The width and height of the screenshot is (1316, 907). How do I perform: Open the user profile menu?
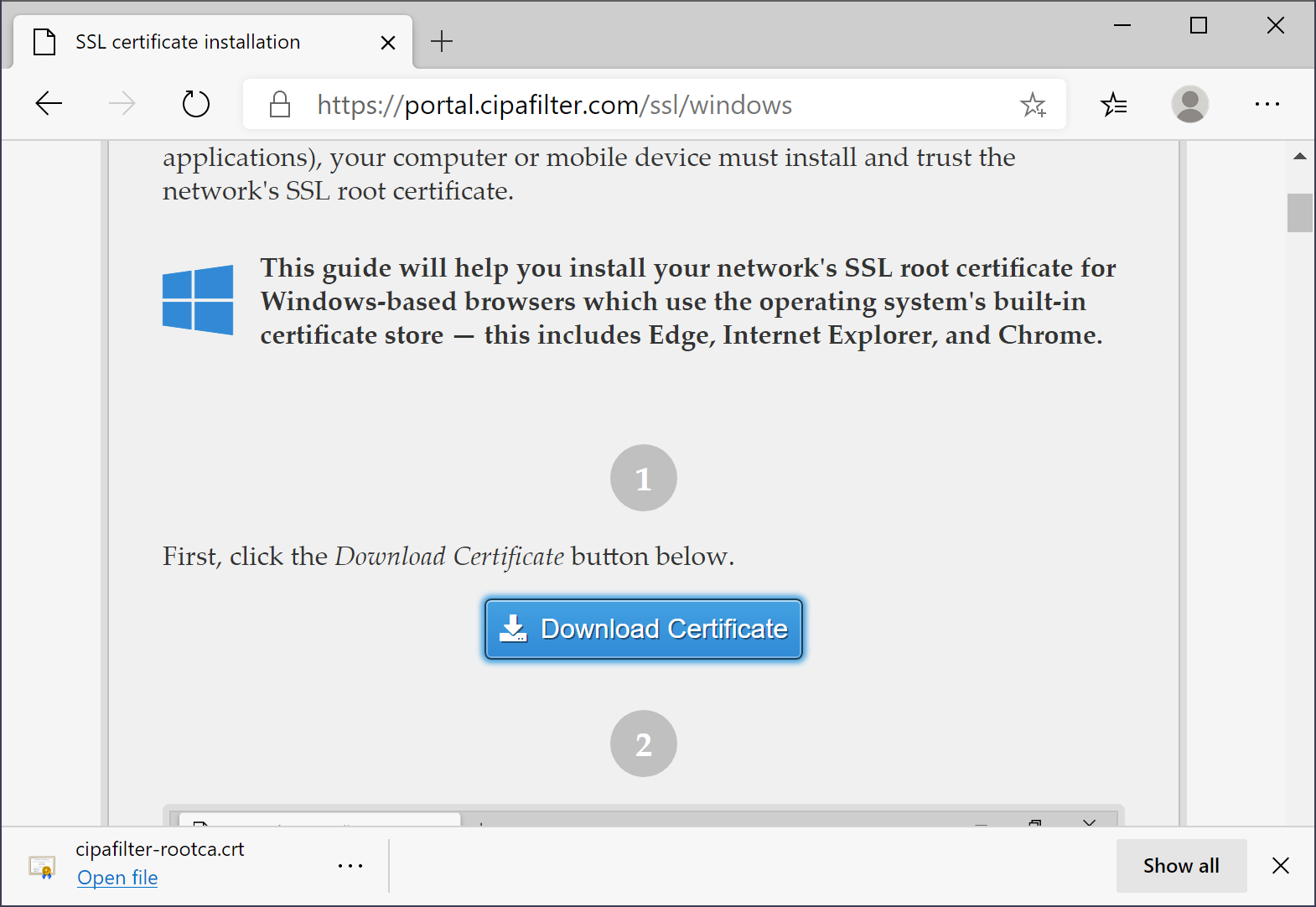[x=1189, y=104]
